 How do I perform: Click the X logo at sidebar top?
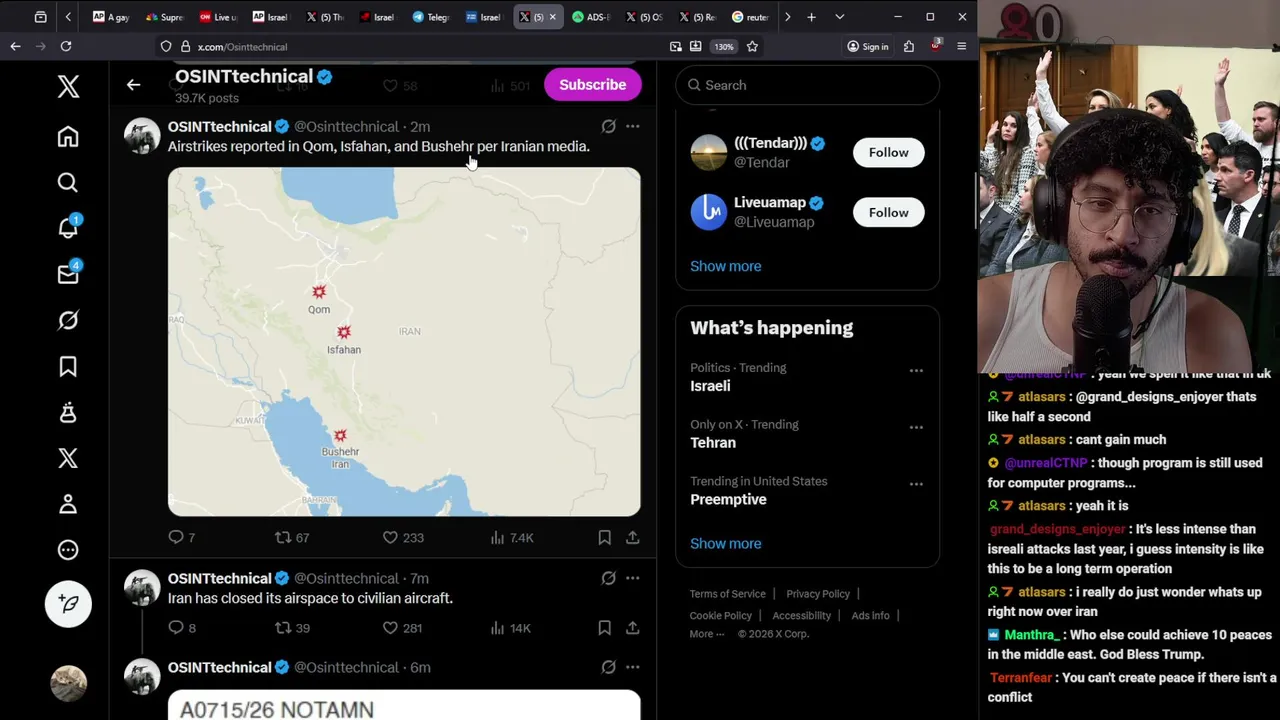click(x=68, y=86)
